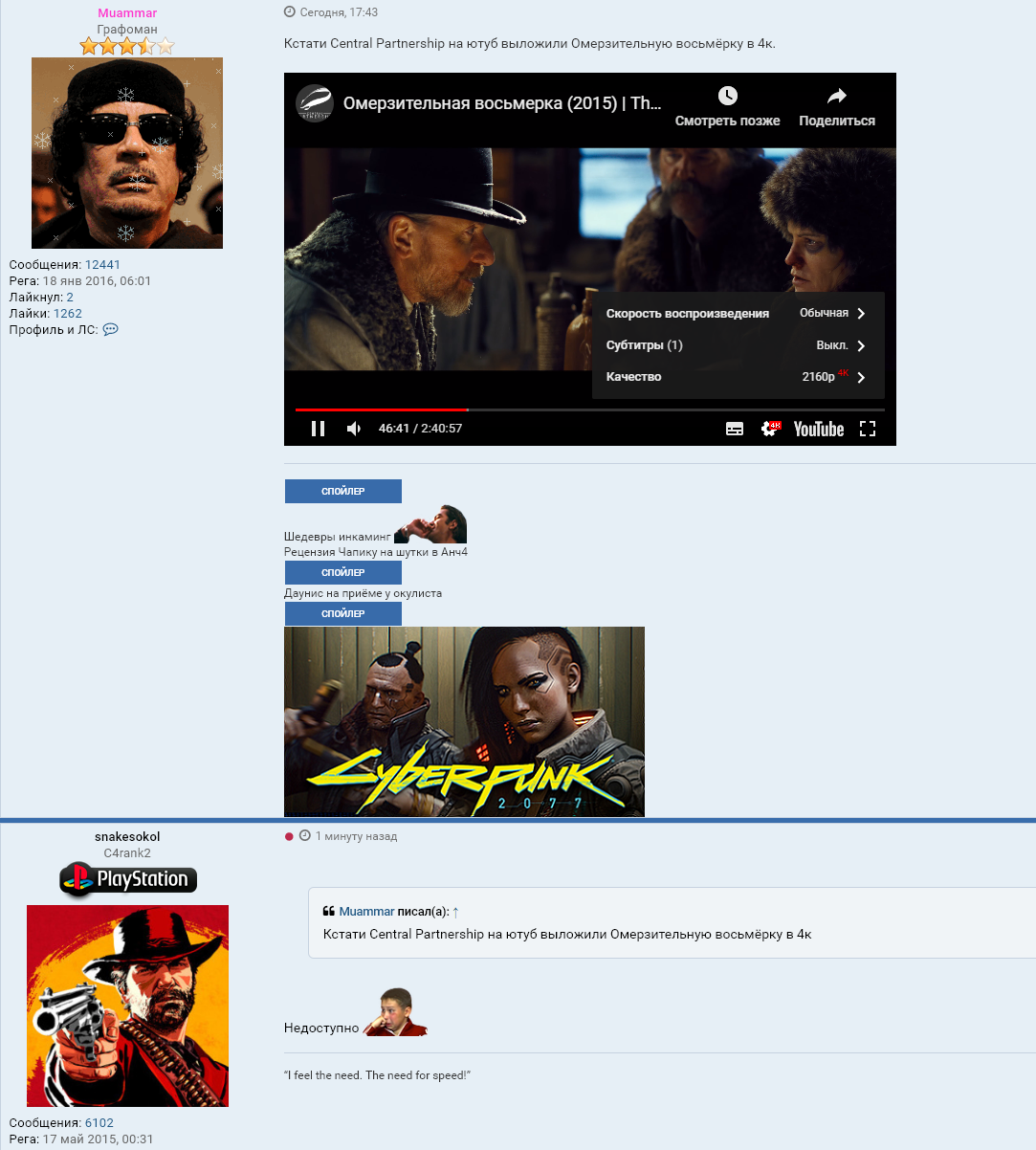Expand Субтитры (1) Выкл. option
Screen dimensions: 1036x1150
click(x=738, y=345)
